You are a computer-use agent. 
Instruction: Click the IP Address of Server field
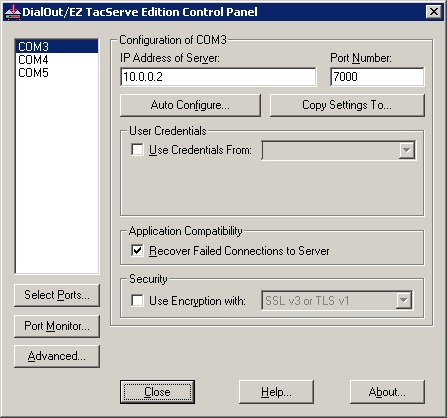click(x=218, y=77)
